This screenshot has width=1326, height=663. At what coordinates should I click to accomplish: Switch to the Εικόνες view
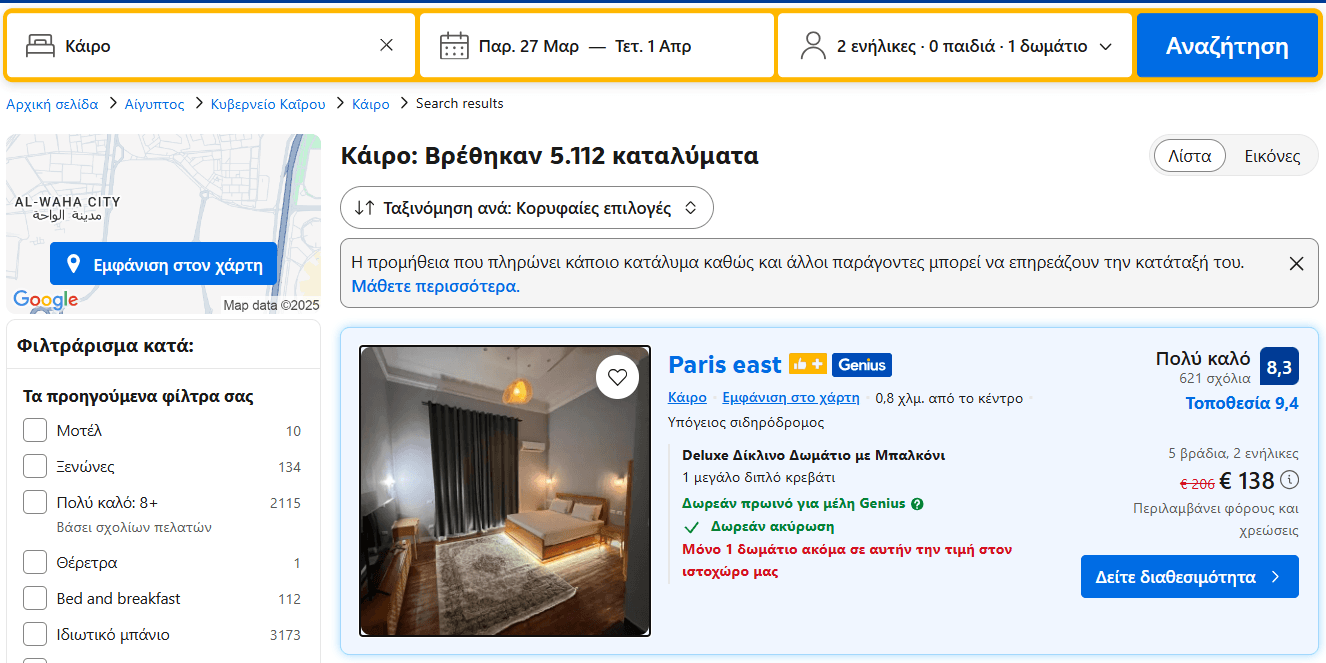tap(1271, 156)
